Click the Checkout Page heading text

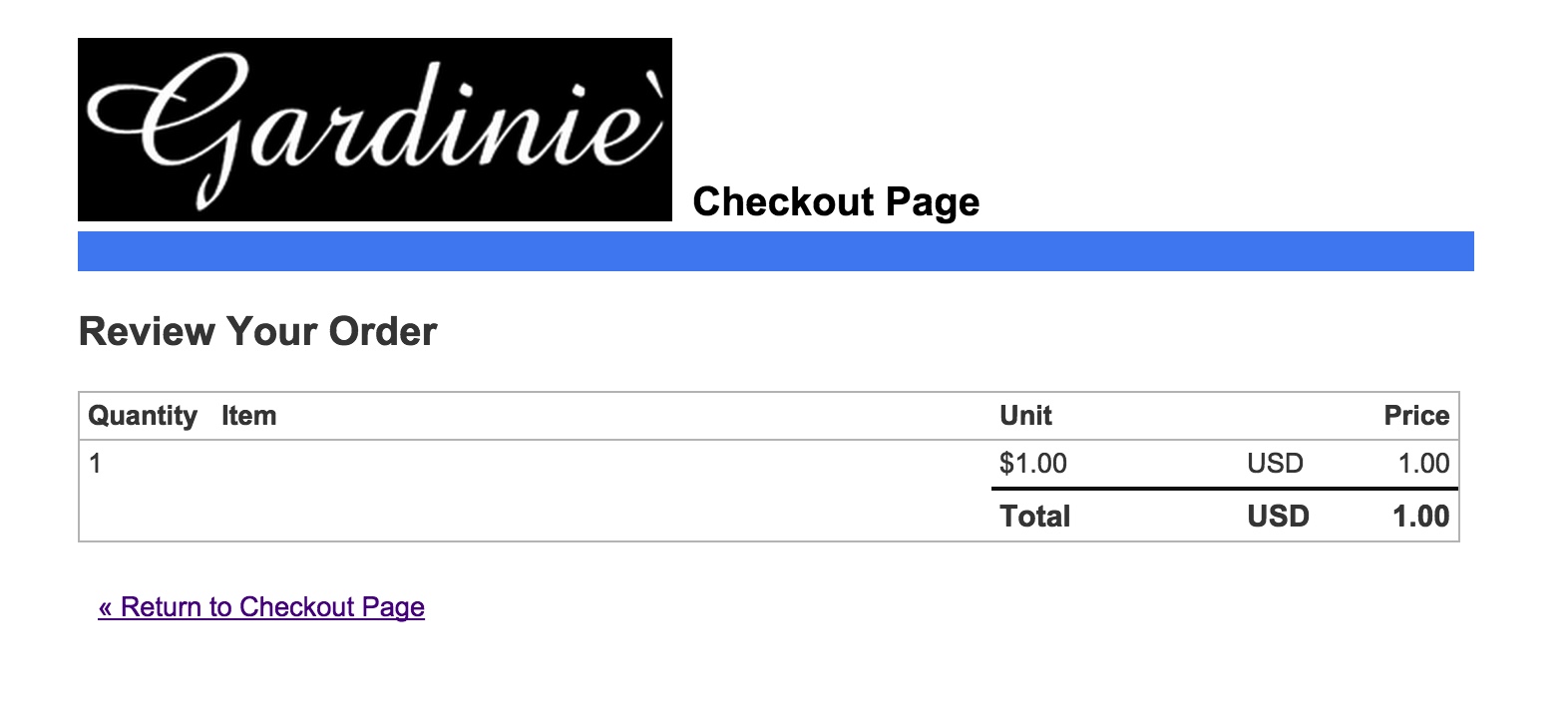pos(836,201)
